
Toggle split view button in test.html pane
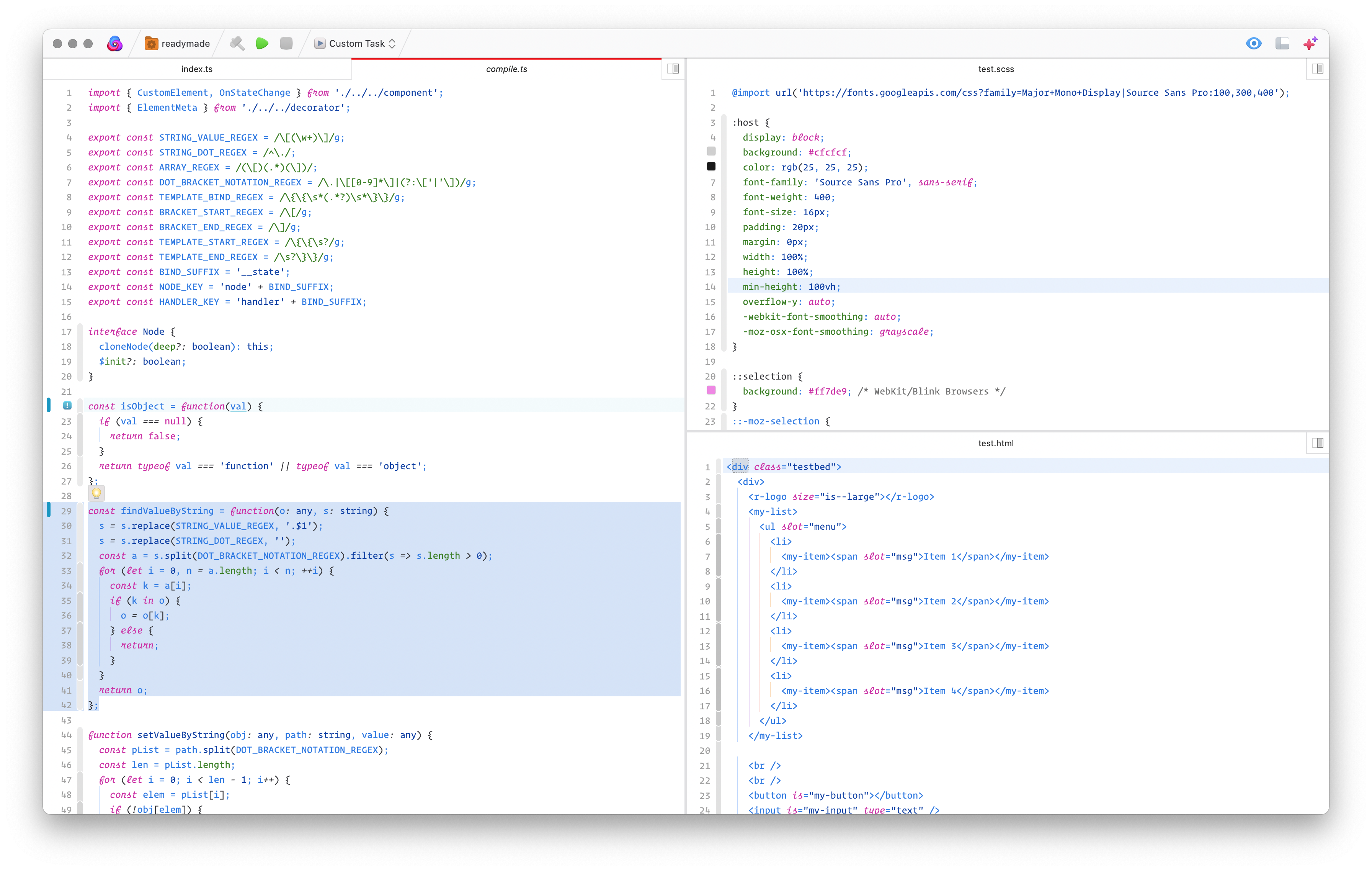click(x=1317, y=443)
